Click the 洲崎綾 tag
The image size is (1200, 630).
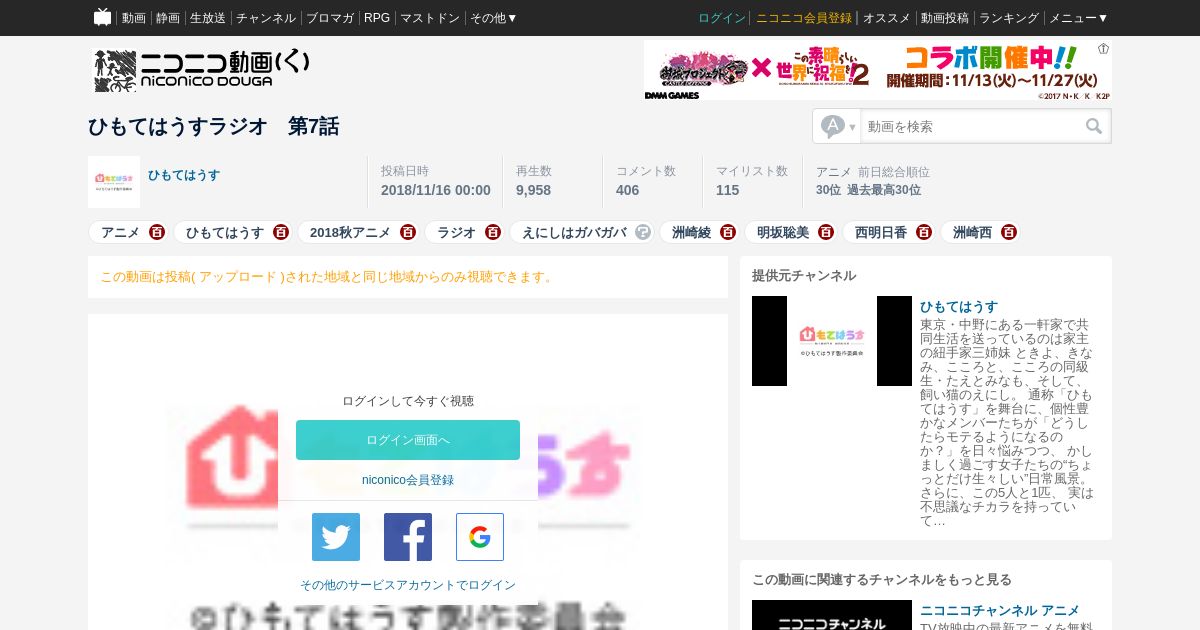point(691,232)
